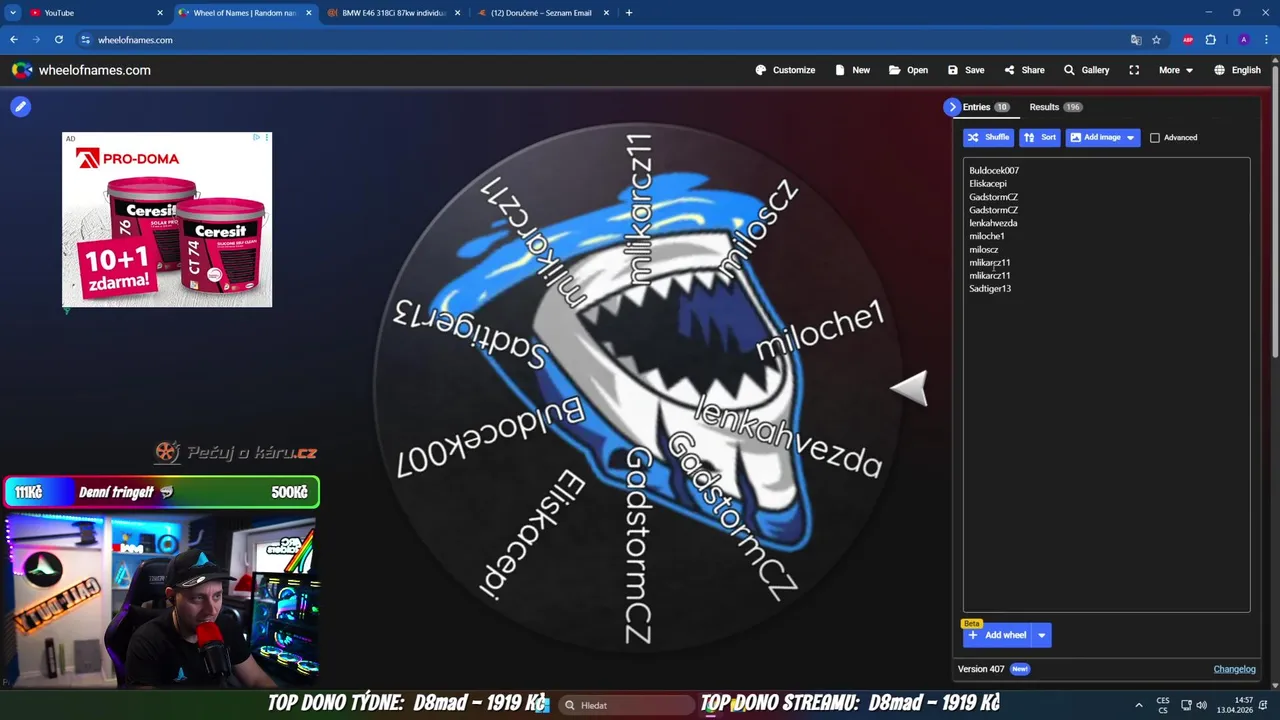1280x720 pixels.
Task: Sort the entries alphabetically
Action: pos(1040,137)
